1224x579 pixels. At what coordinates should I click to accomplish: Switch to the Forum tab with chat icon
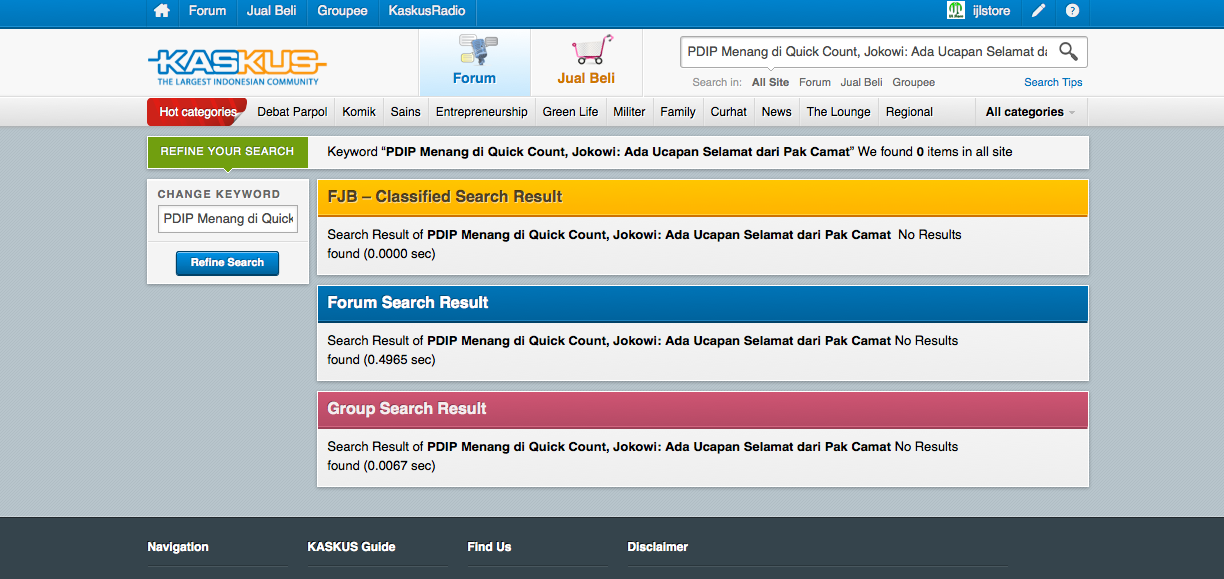[x=474, y=62]
